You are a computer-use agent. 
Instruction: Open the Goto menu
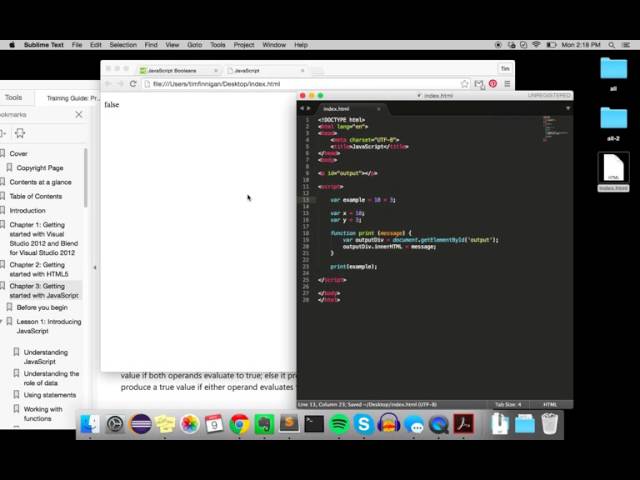(194, 45)
